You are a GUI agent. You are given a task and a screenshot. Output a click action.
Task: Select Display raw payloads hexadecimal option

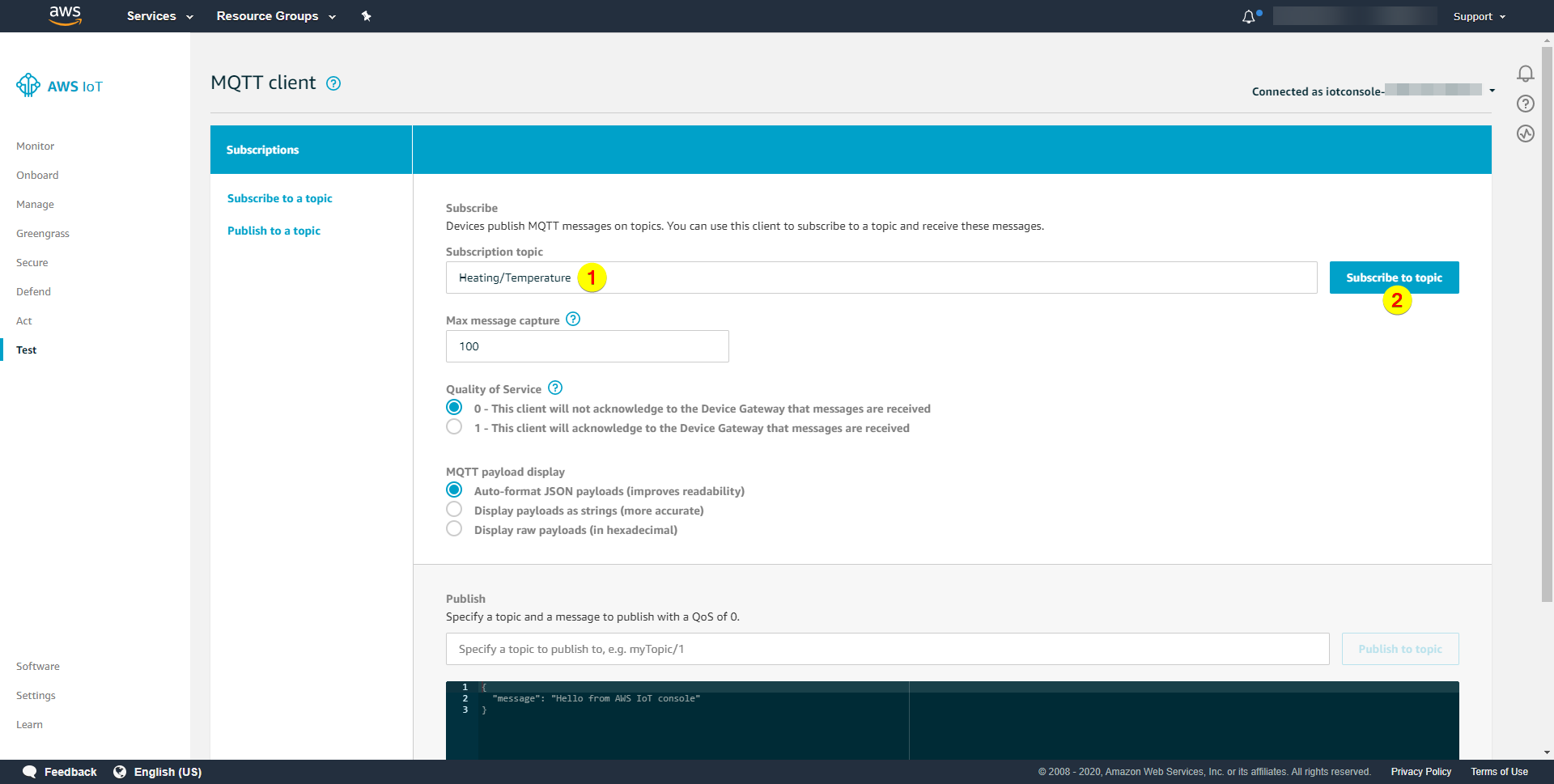[454, 529]
